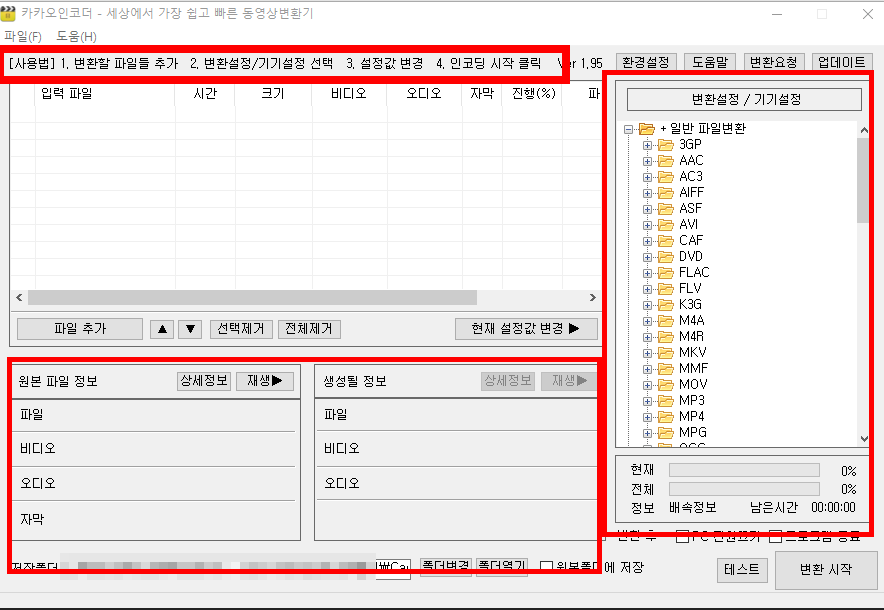Select the MP3 folder icon
The height and width of the screenshot is (610, 884).
click(665, 400)
